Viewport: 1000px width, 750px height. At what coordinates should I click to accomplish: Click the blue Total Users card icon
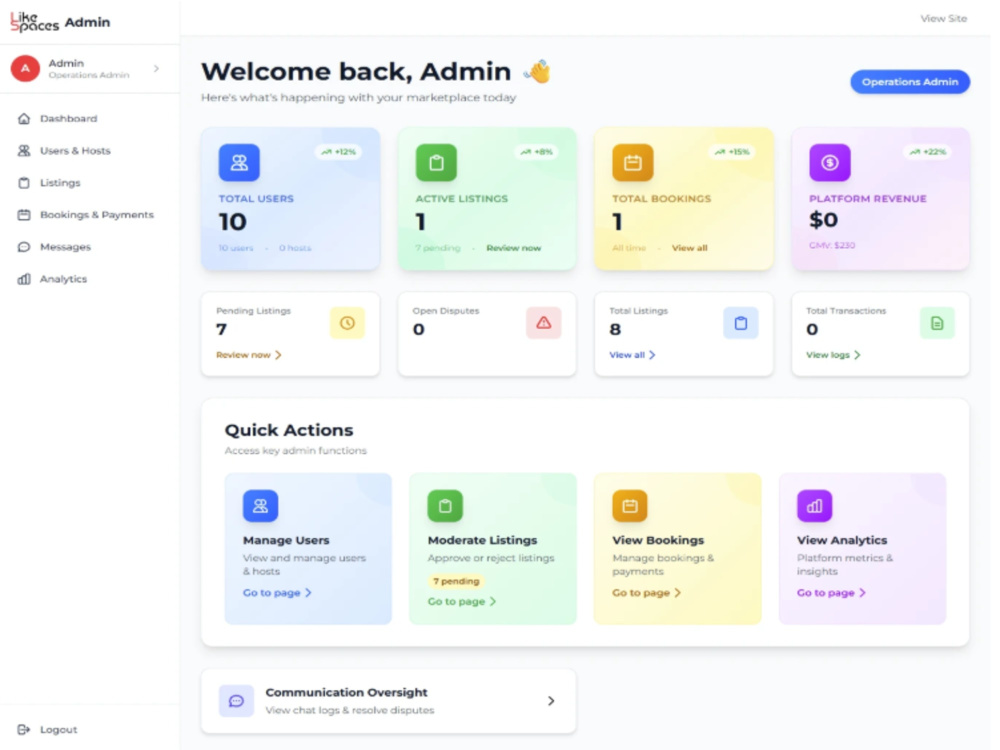pyautogui.click(x=239, y=163)
